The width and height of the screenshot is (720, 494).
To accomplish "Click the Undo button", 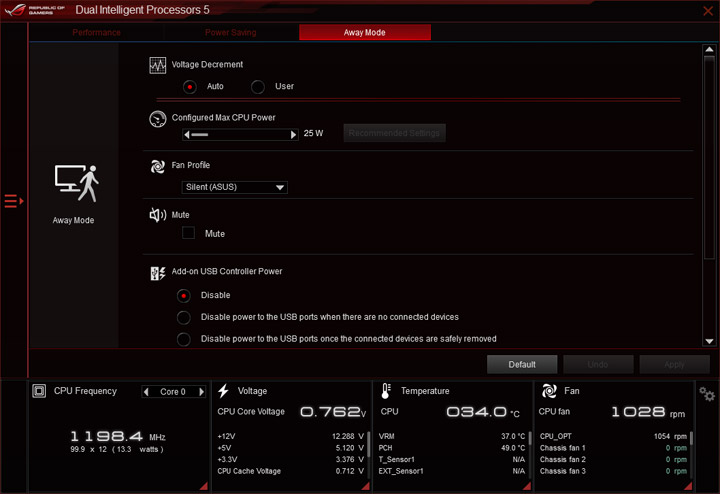I will (598, 364).
